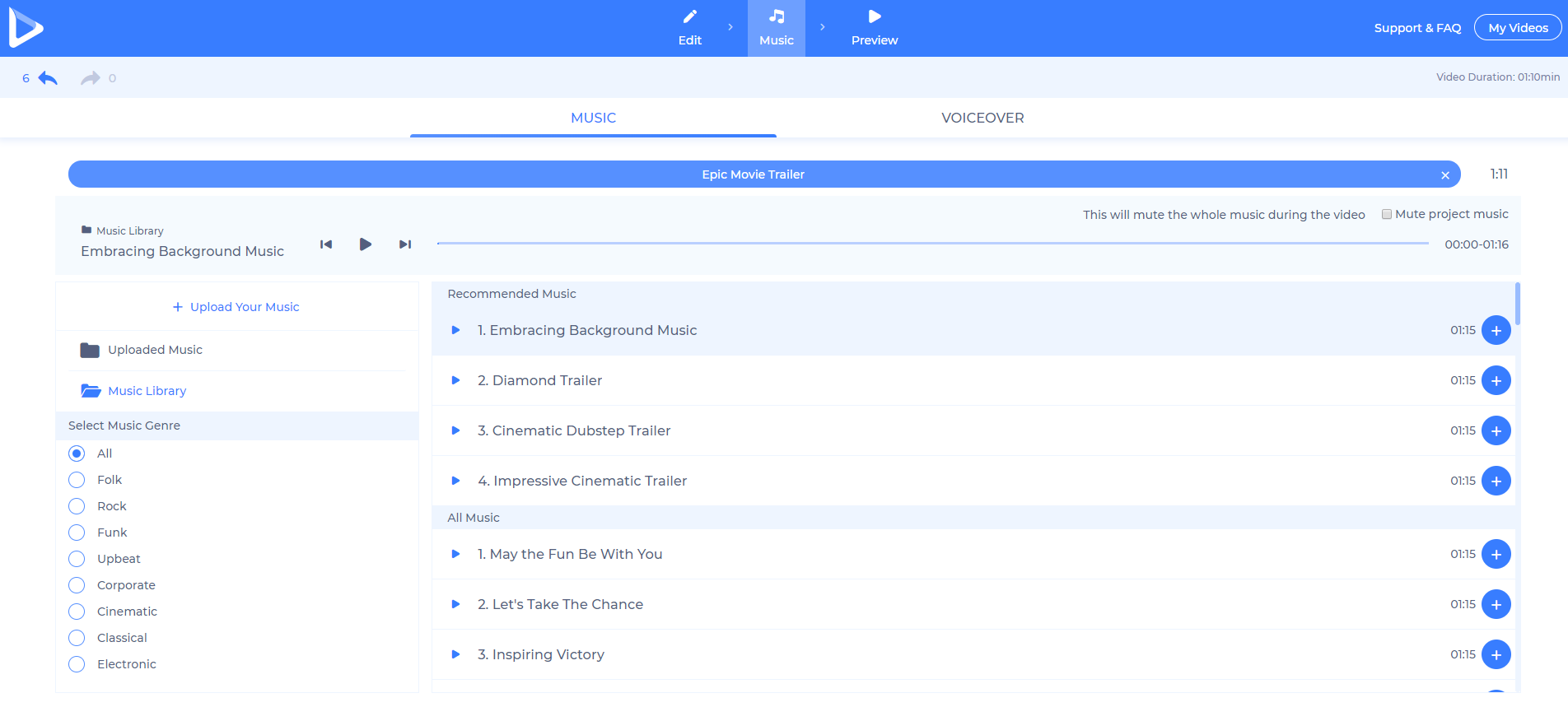Preview Cinematic Dubstep Trailer play icon
This screenshot has width=1568, height=721.
(x=455, y=430)
